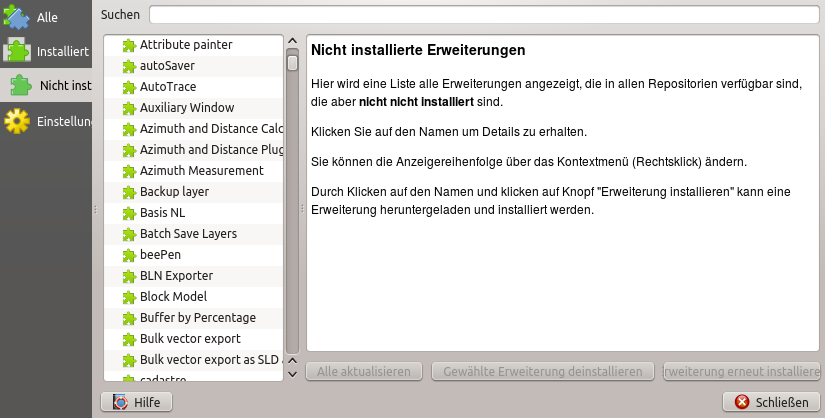Select the AutoTrace plugin entry
Screen dimensions: 825x418
tap(167, 87)
